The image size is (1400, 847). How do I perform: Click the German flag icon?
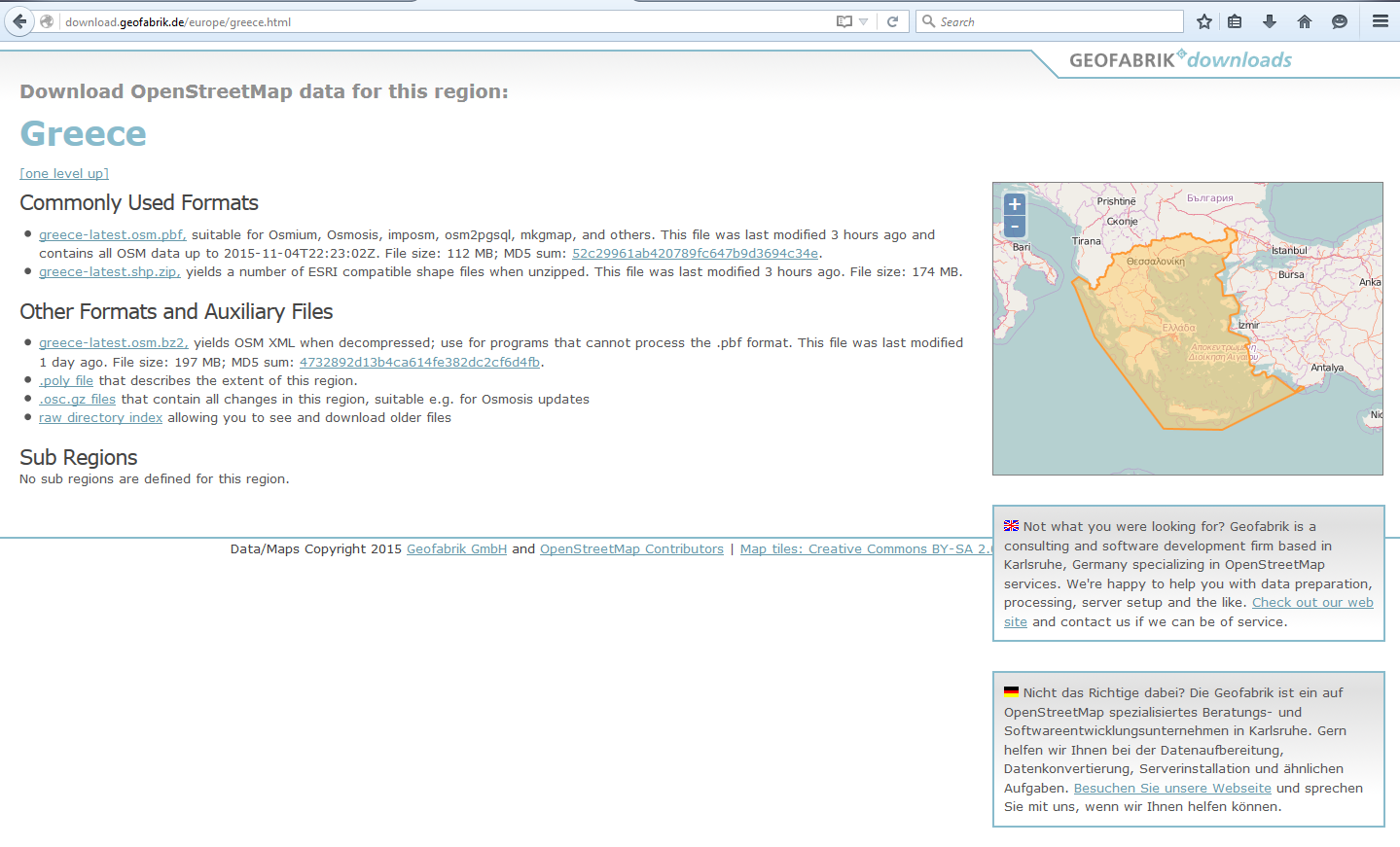click(x=1012, y=692)
